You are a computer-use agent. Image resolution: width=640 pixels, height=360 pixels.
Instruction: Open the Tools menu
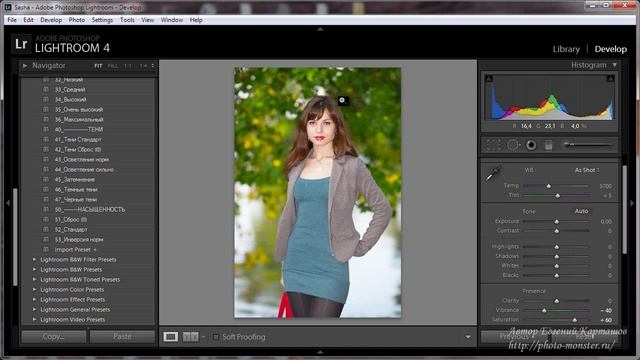pos(127,20)
